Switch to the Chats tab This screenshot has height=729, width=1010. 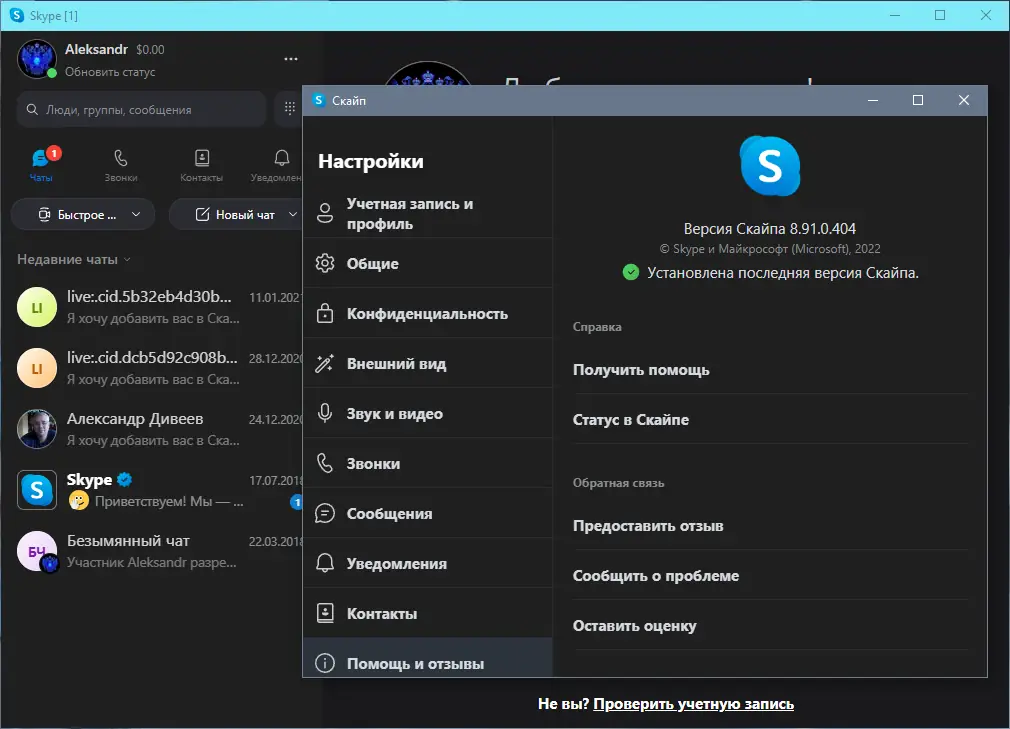[x=41, y=166]
